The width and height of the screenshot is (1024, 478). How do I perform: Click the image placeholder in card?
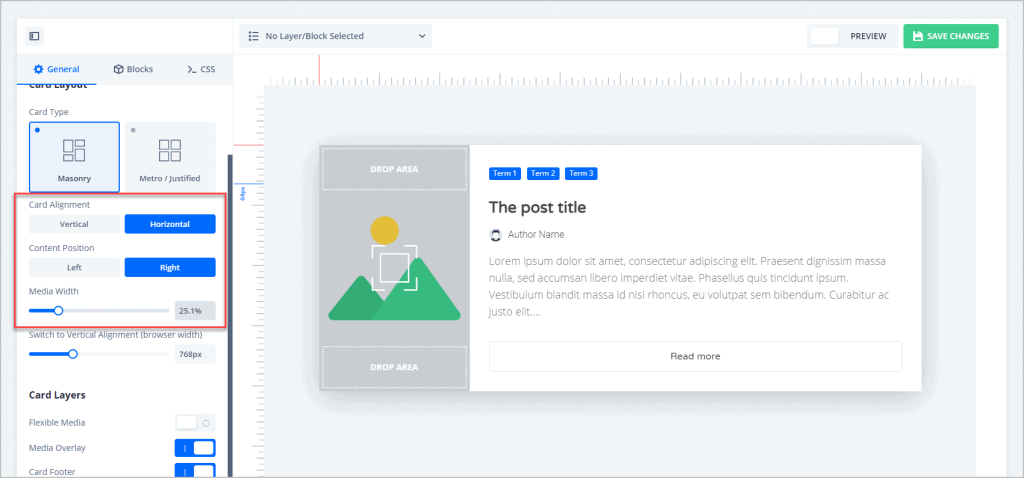tap(394, 268)
